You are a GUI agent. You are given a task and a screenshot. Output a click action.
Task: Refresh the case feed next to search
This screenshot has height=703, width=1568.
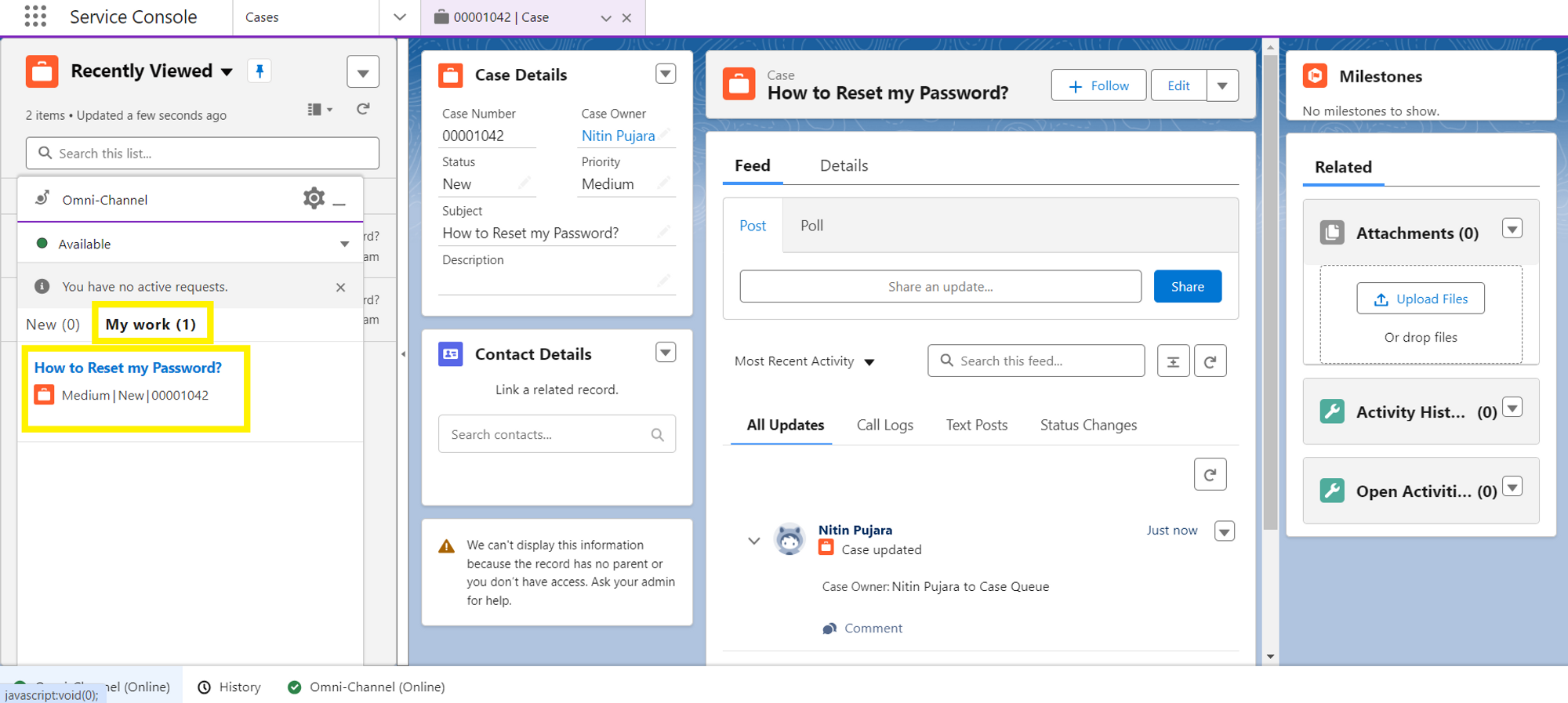1210,361
